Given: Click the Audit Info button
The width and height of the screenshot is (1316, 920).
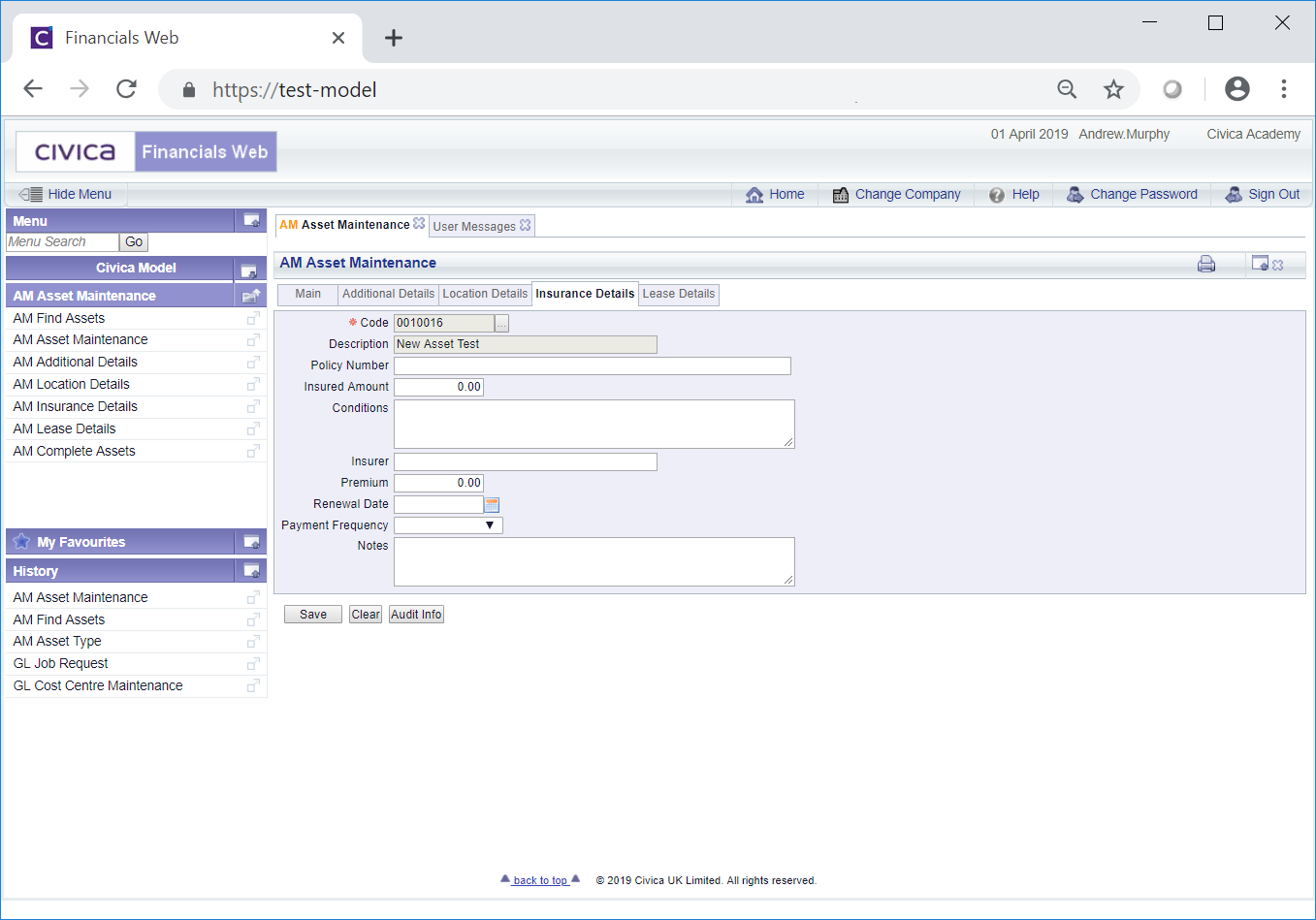Looking at the screenshot, I should [416, 615].
